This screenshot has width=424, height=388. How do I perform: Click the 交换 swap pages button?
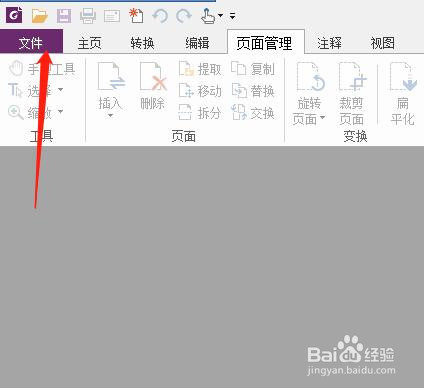click(253, 113)
